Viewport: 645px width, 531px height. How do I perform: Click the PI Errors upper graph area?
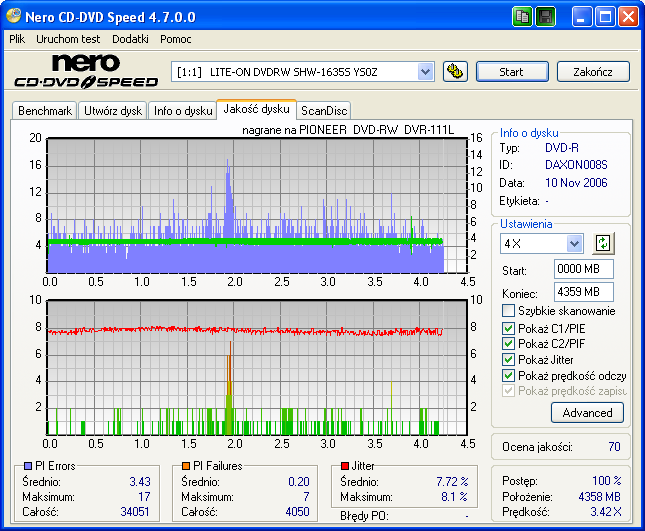[257, 205]
